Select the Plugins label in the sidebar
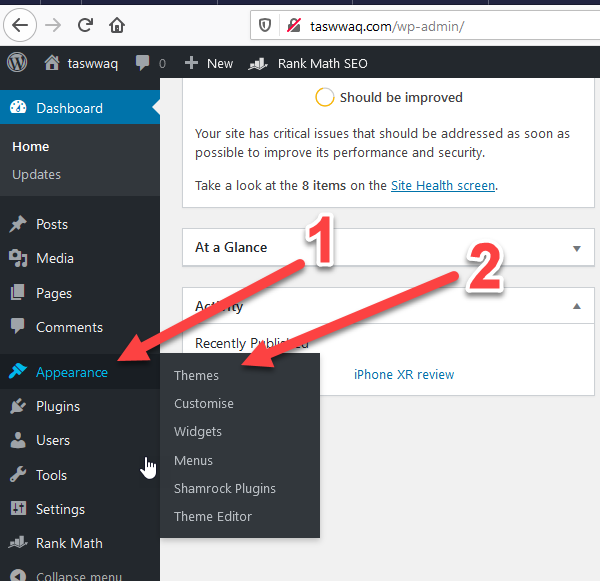Viewport: 600px width, 581px height. (58, 406)
